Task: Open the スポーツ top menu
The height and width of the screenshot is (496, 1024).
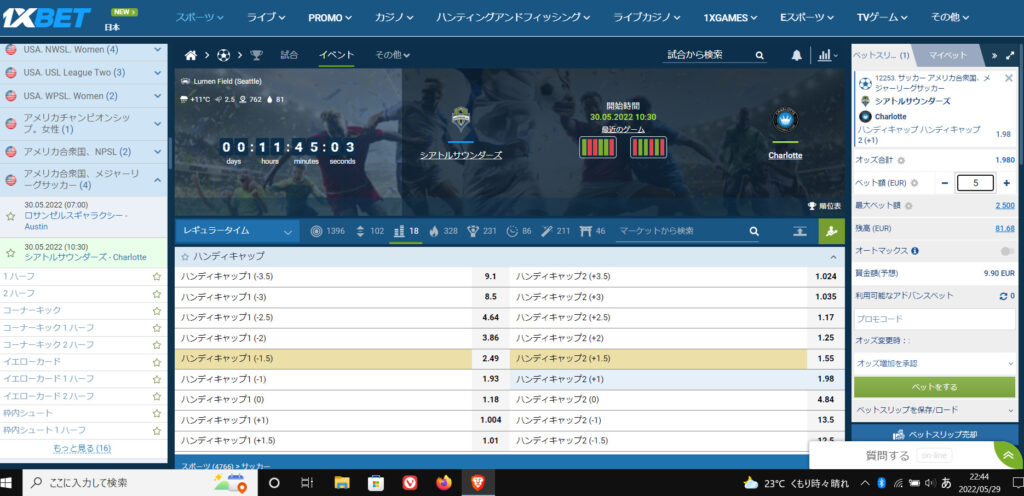Action: (x=199, y=18)
